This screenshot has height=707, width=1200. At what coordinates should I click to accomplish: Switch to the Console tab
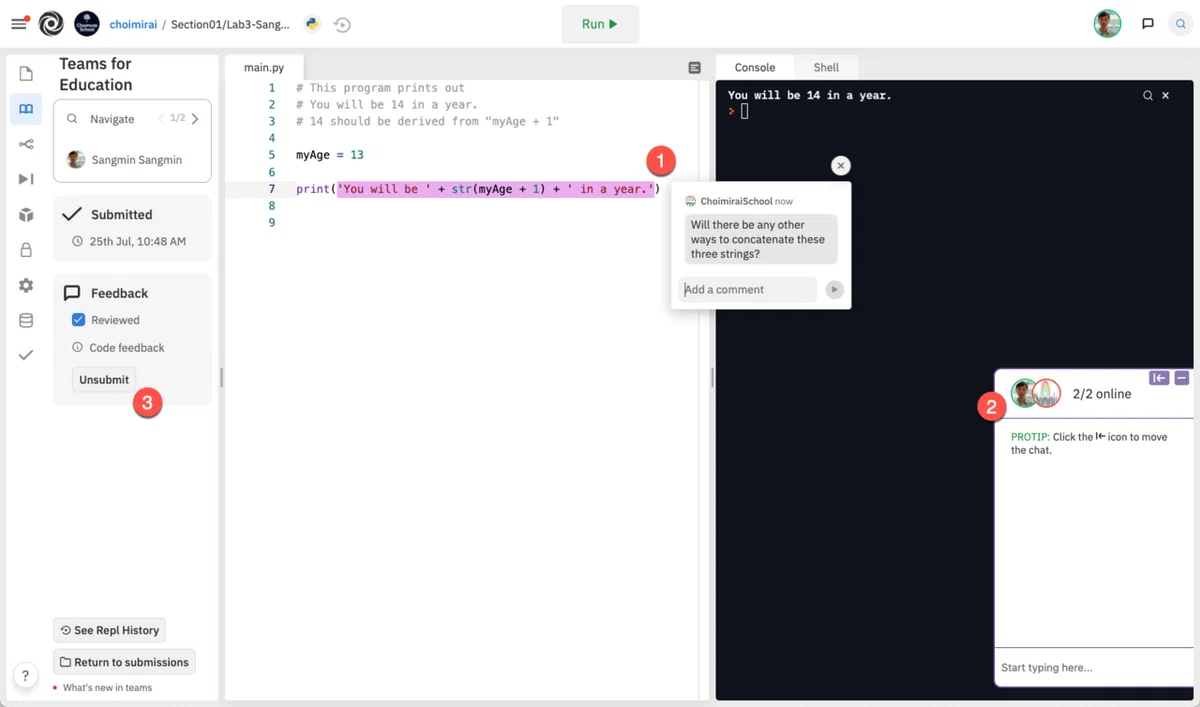755,68
